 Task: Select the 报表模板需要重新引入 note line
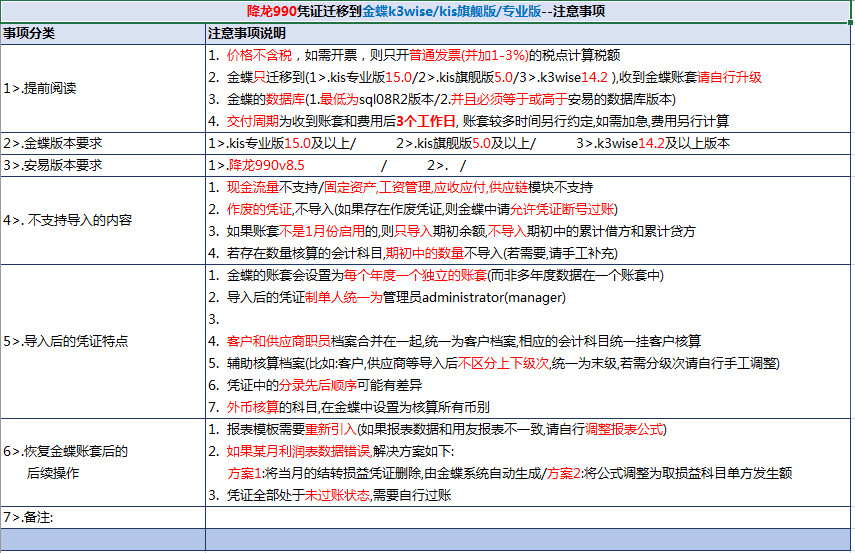tap(436, 429)
